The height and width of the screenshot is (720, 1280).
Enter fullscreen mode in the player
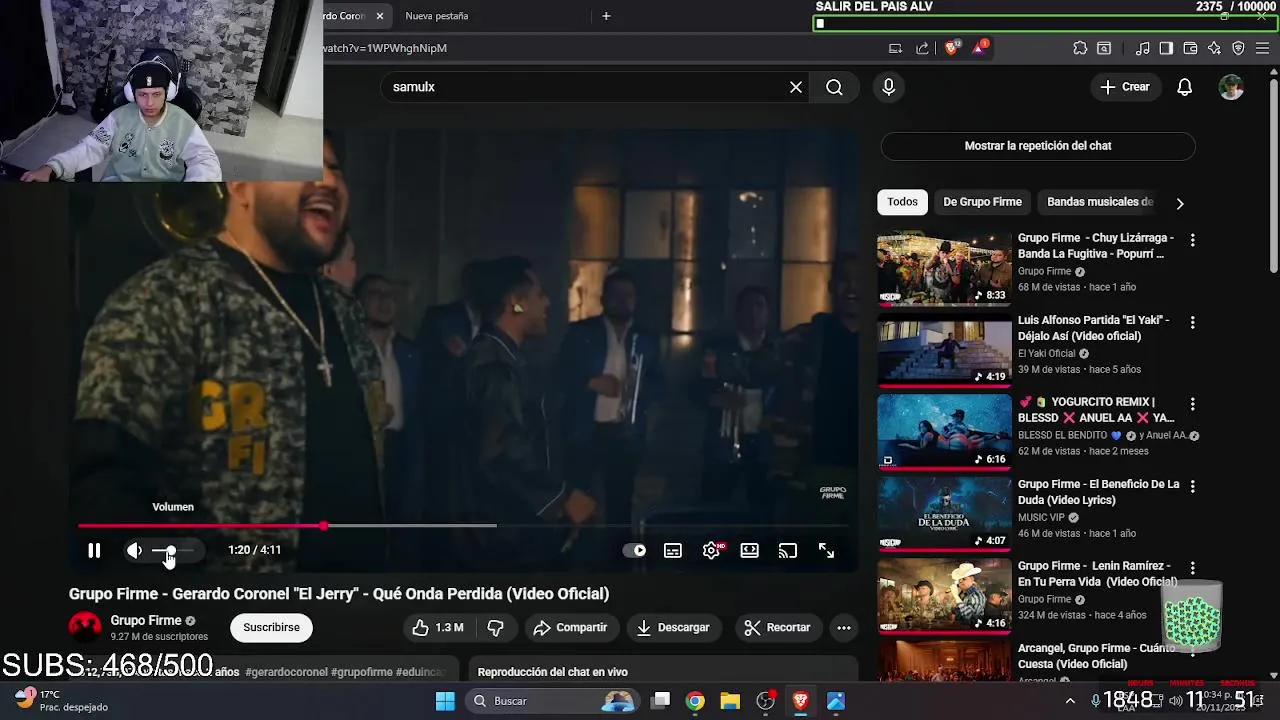(826, 550)
